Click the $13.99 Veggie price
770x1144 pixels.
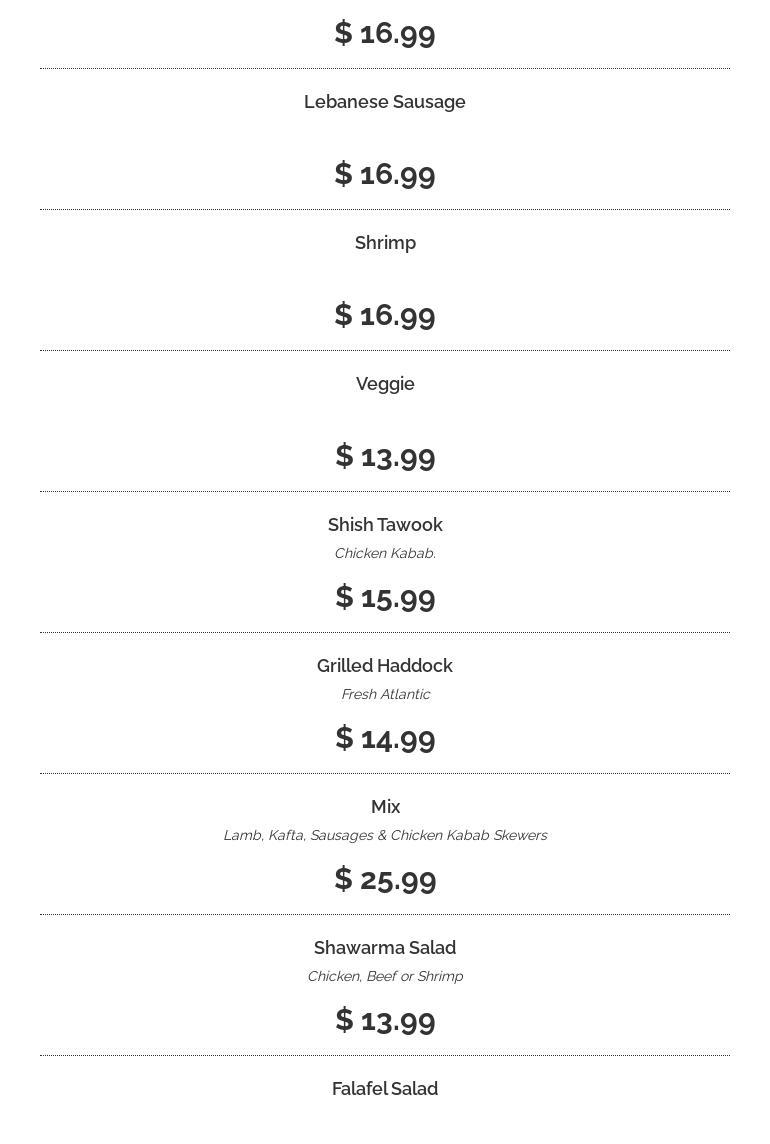(385, 456)
